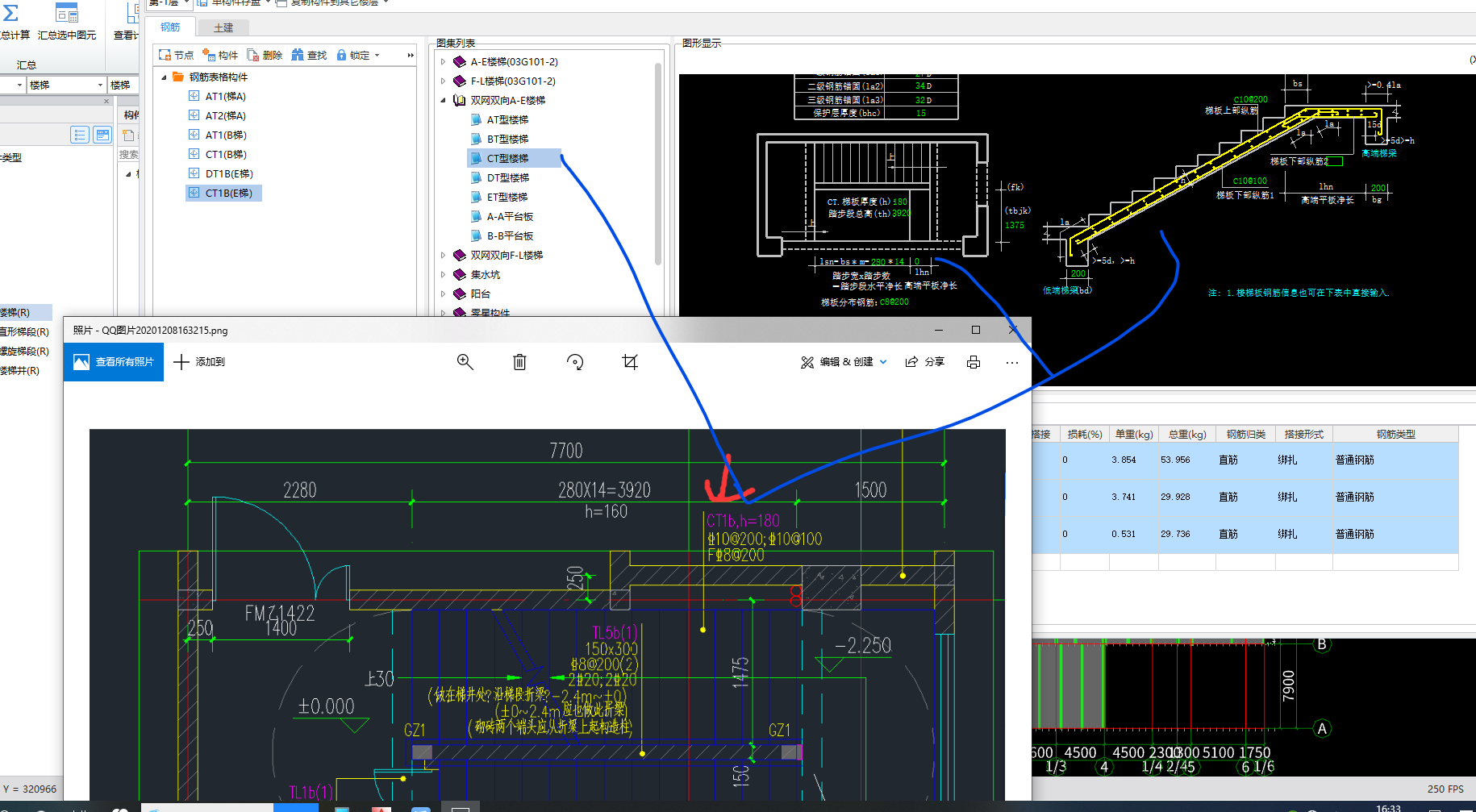Click the print icon in Photos viewer

point(974,362)
